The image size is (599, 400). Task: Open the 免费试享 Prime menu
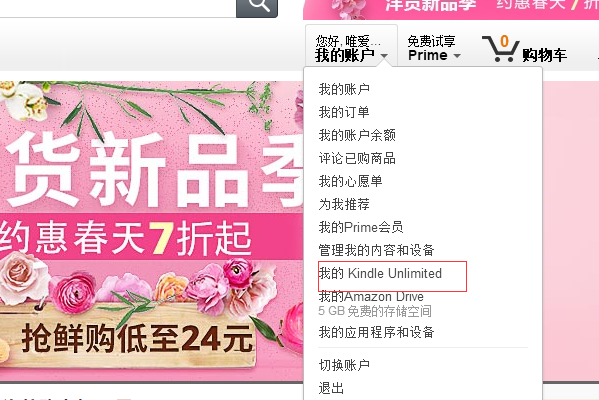click(434, 48)
